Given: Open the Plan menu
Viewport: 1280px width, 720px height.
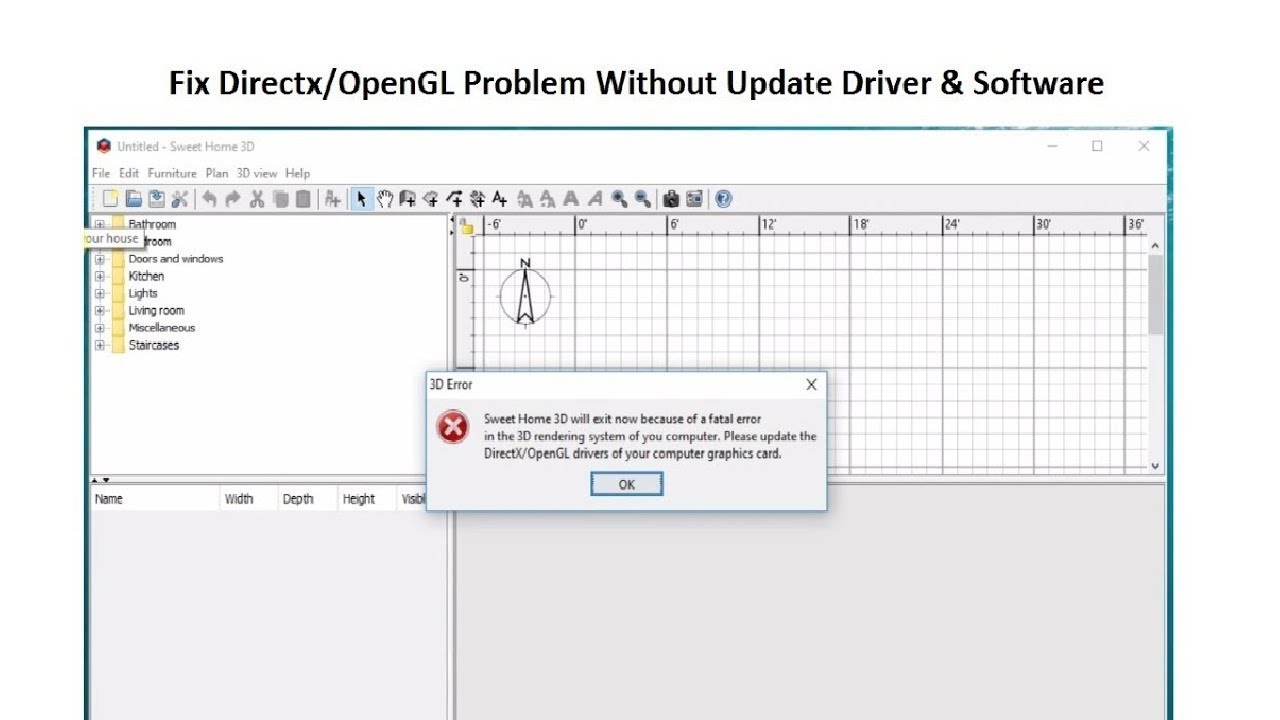Looking at the screenshot, I should pos(217,173).
